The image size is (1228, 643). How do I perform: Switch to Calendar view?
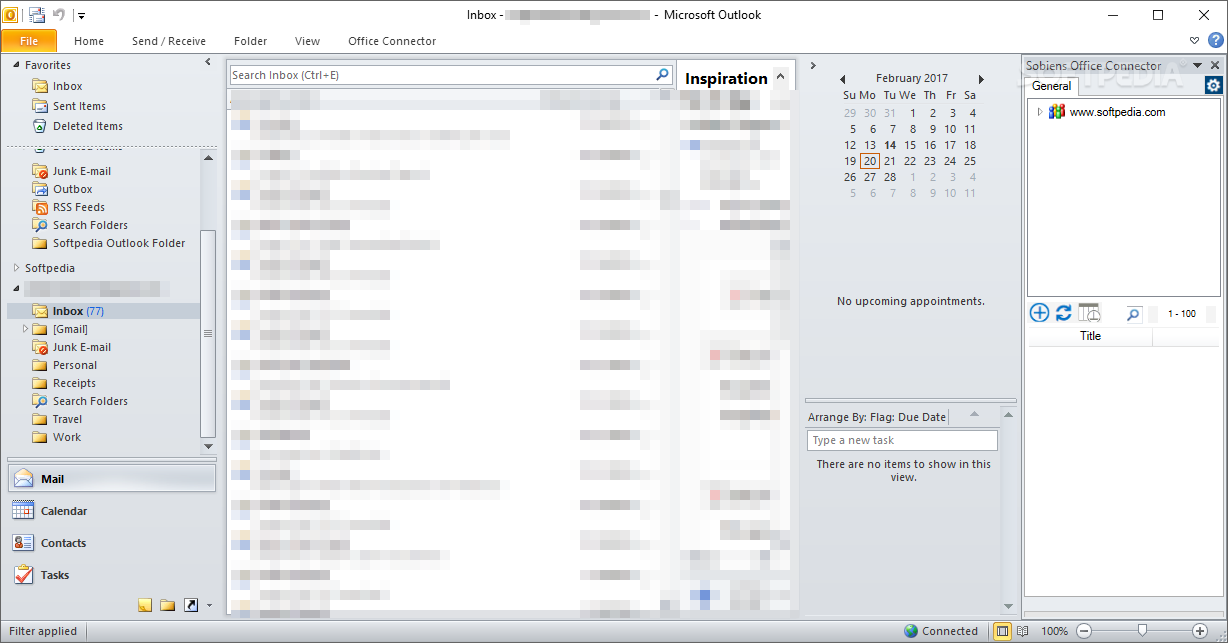(112, 511)
